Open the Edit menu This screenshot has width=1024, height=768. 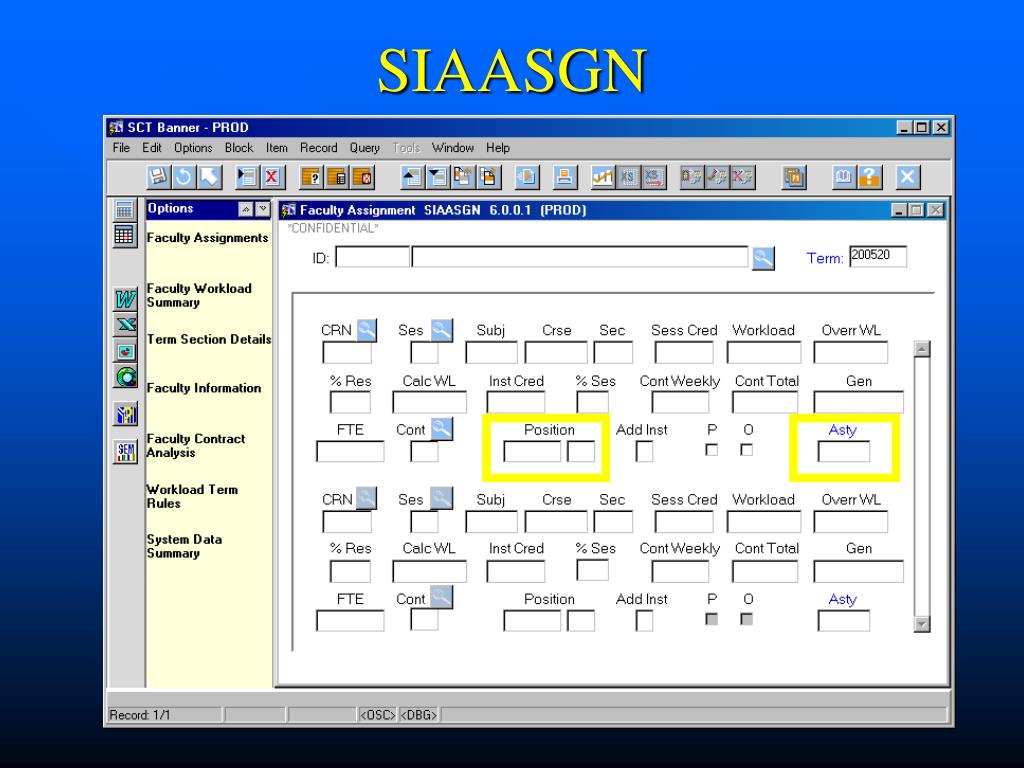coord(152,148)
